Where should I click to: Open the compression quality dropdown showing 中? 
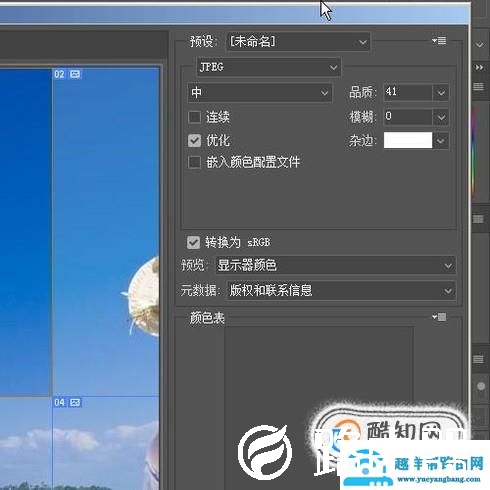coord(260,92)
